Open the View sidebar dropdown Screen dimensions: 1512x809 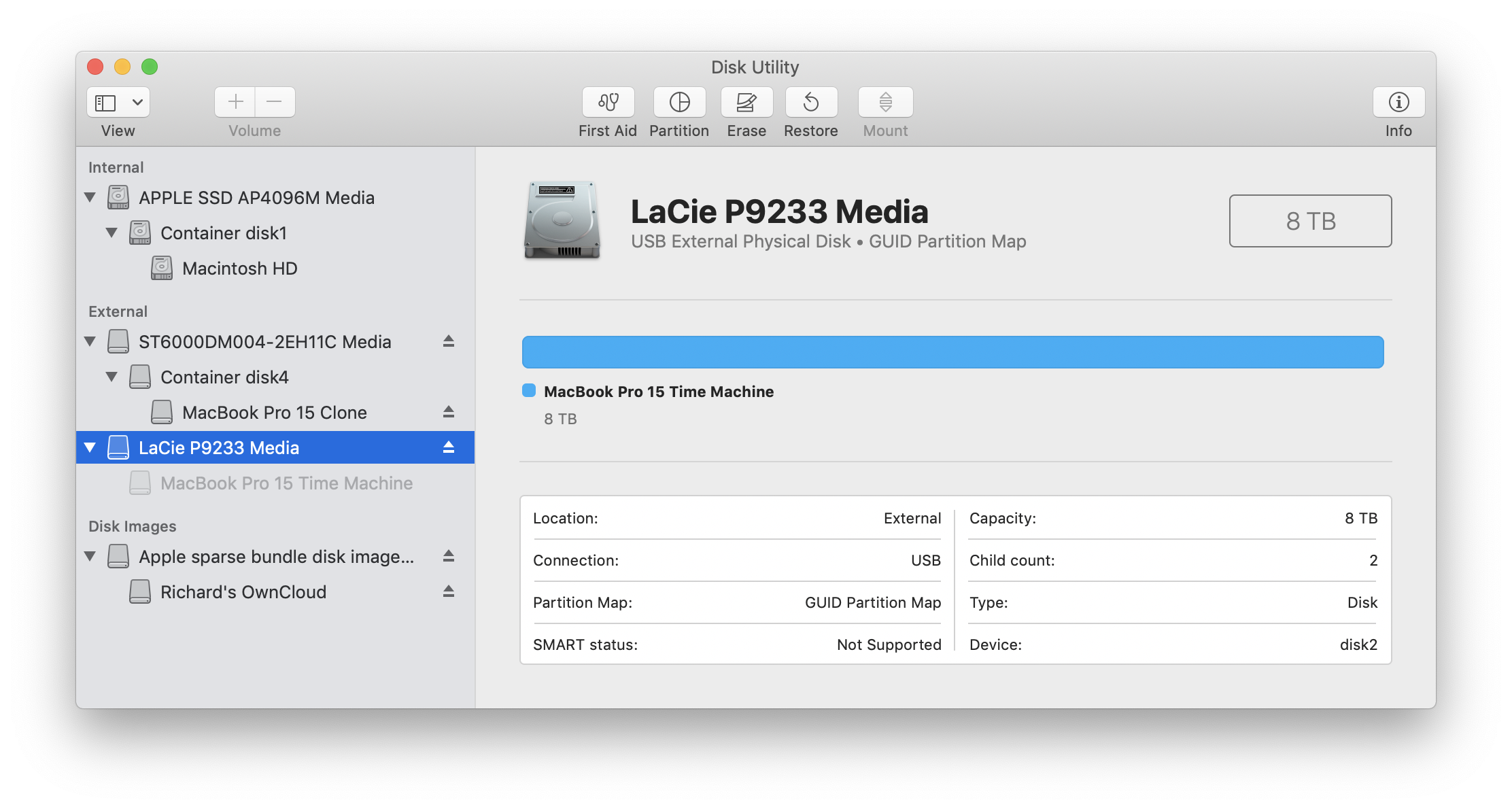[x=118, y=102]
